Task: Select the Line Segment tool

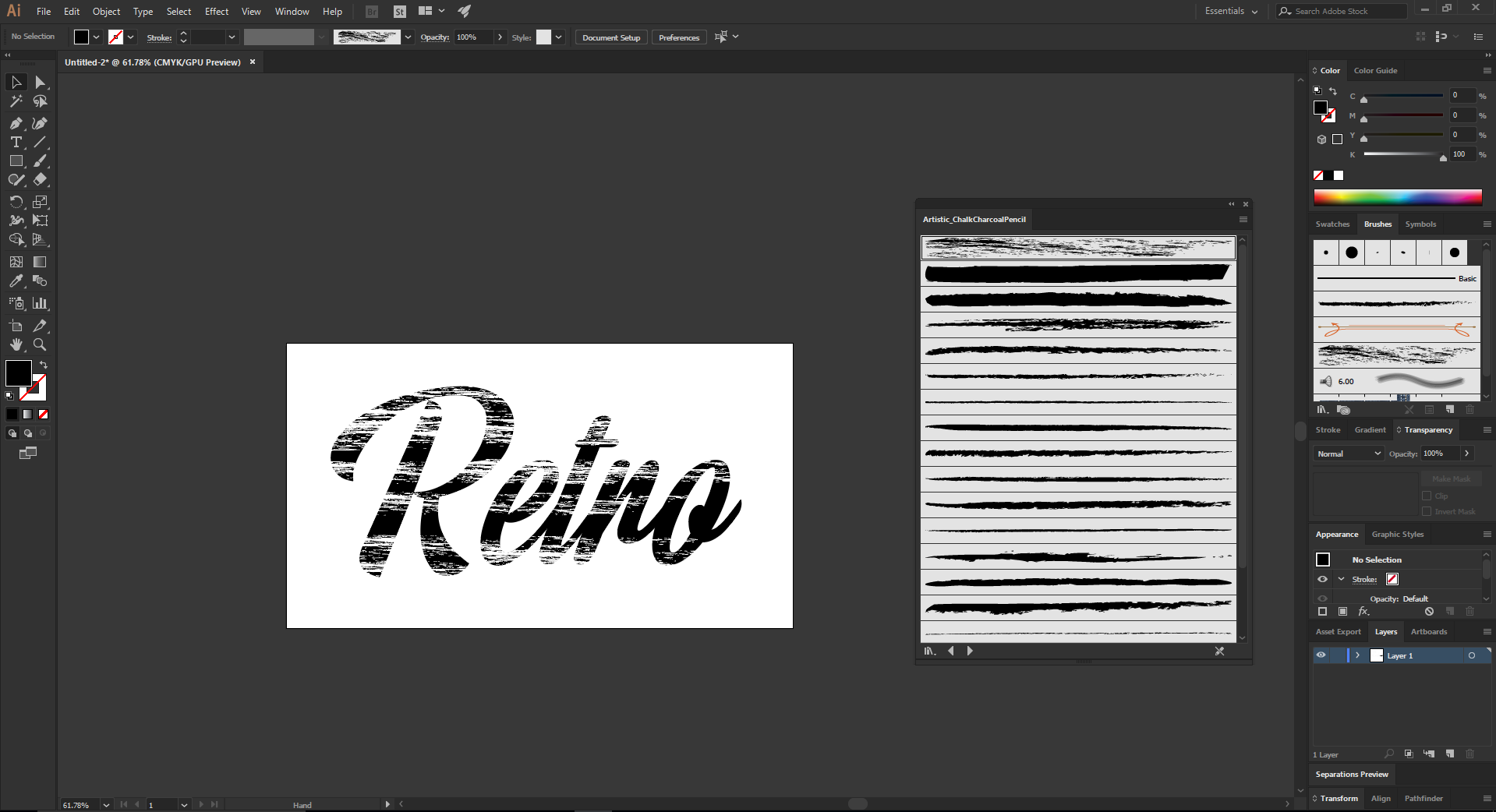Action: coord(40,142)
